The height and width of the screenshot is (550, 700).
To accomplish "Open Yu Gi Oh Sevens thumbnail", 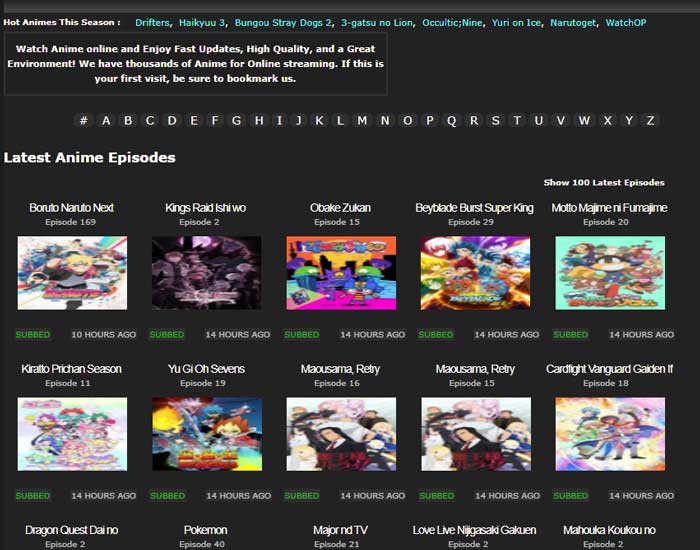I will click(x=207, y=434).
